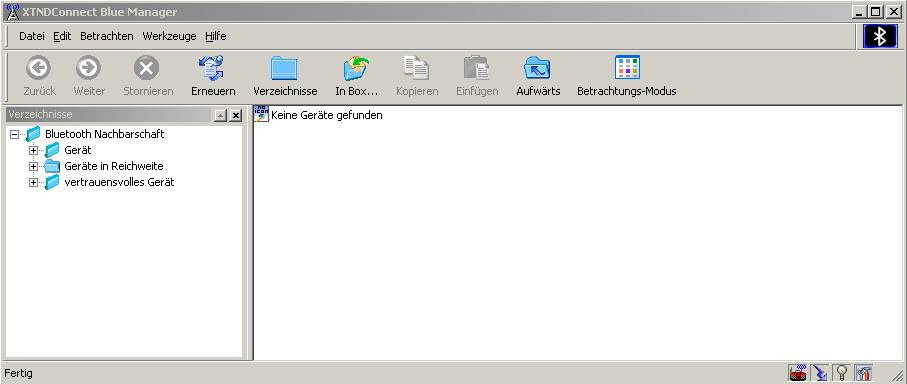This screenshot has height=384, width=907.
Task: Minimize the XTNDConnect Blue Manager window
Action: pyautogui.click(x=860, y=12)
